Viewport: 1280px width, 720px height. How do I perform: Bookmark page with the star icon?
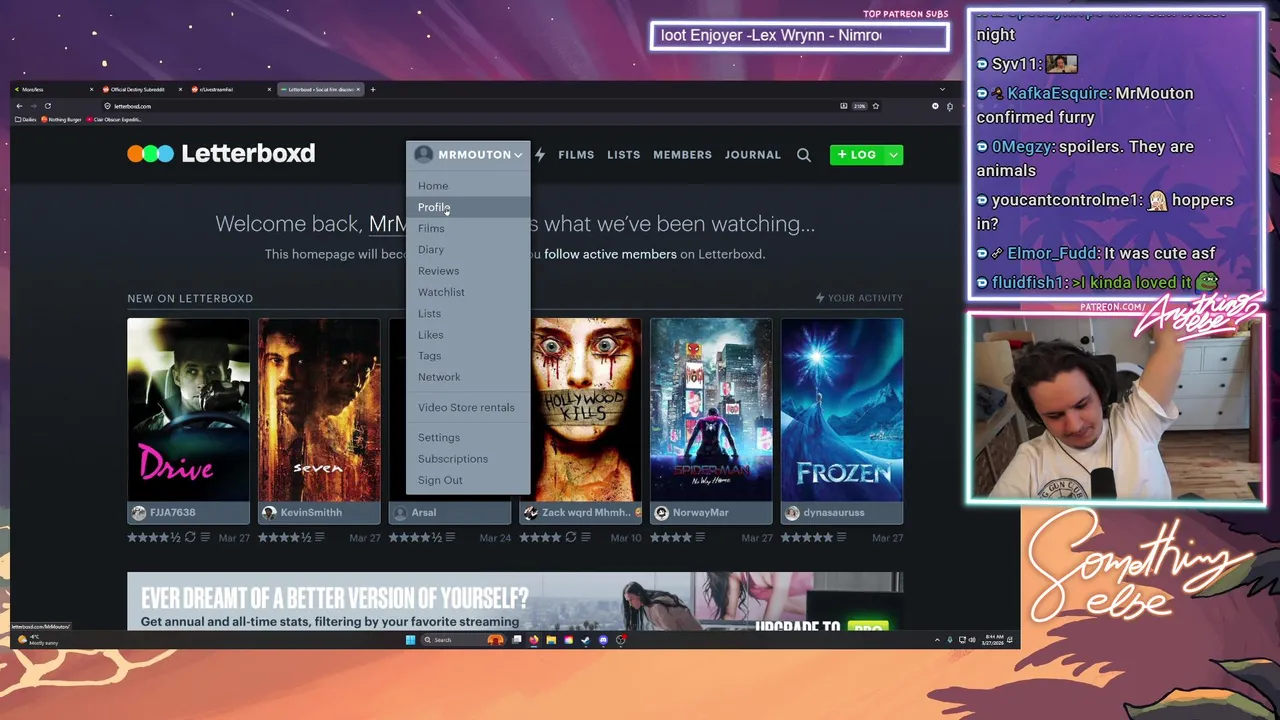[x=876, y=106]
